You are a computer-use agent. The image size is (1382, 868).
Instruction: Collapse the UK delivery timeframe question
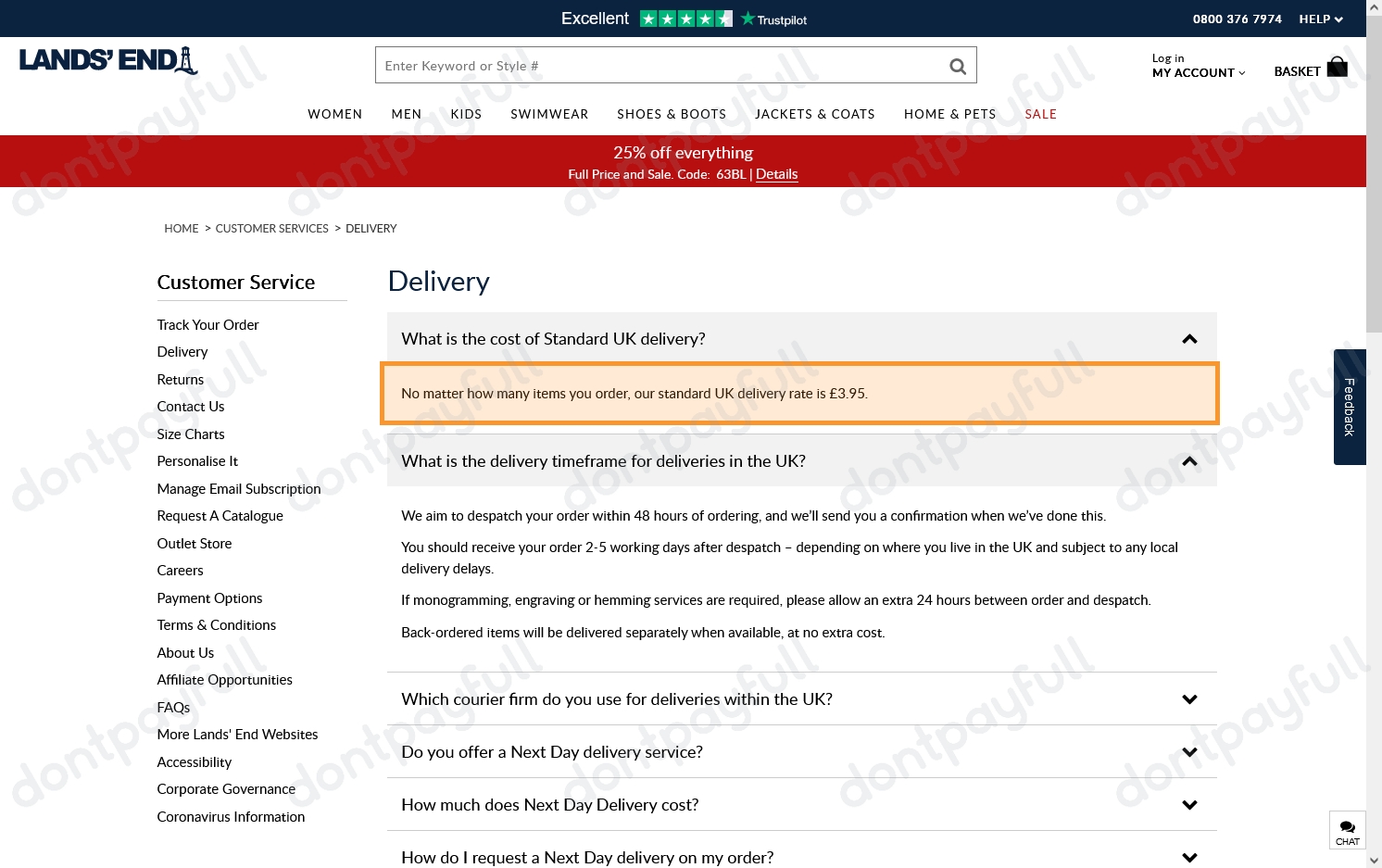tap(802, 461)
